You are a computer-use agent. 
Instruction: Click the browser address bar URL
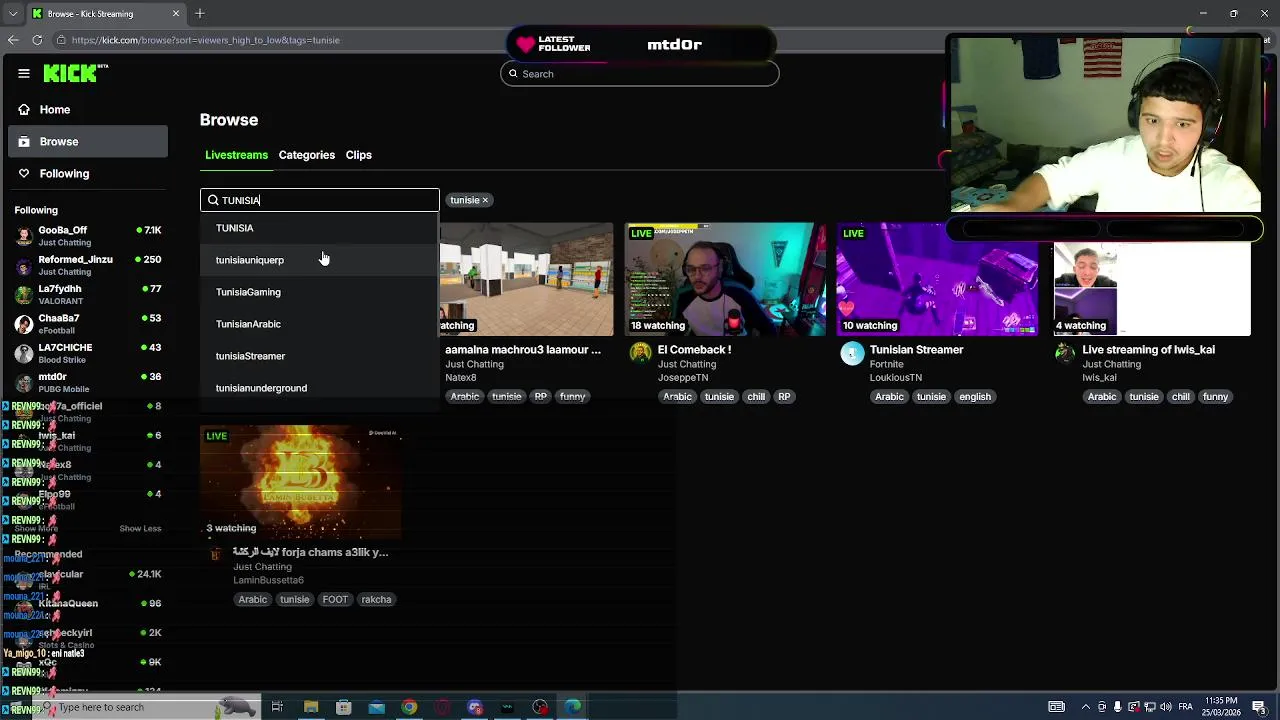[x=205, y=40]
